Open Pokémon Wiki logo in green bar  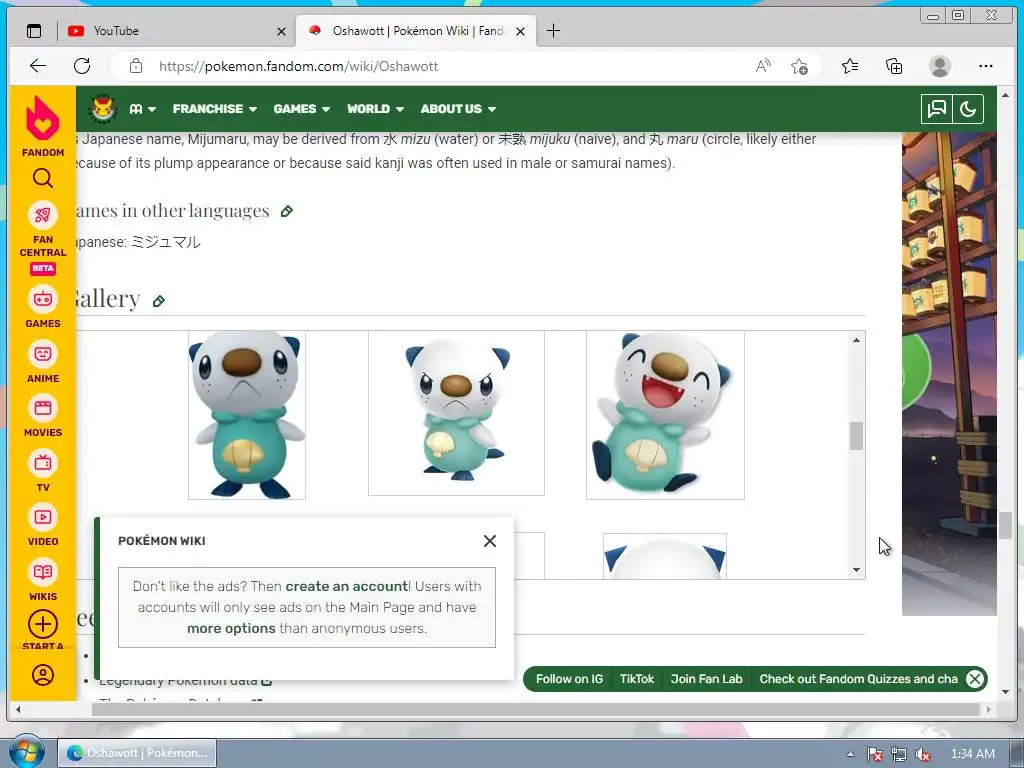[x=103, y=108]
